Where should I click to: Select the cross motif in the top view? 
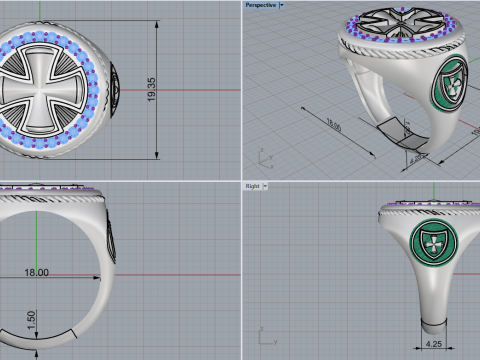39,89
